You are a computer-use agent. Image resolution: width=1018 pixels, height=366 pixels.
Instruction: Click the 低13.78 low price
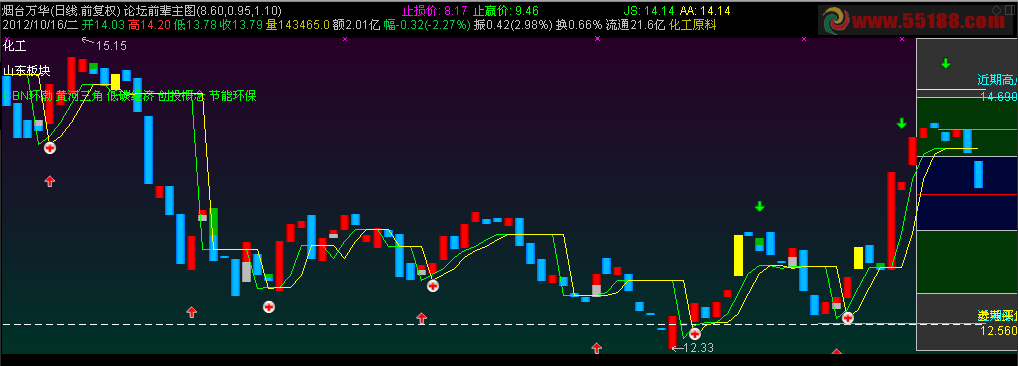pyautogui.click(x=195, y=25)
